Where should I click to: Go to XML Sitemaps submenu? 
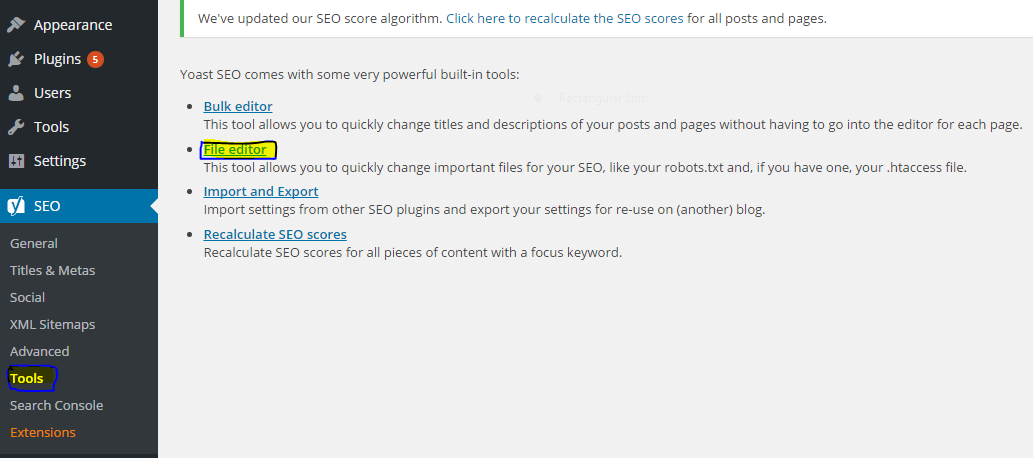coord(52,324)
